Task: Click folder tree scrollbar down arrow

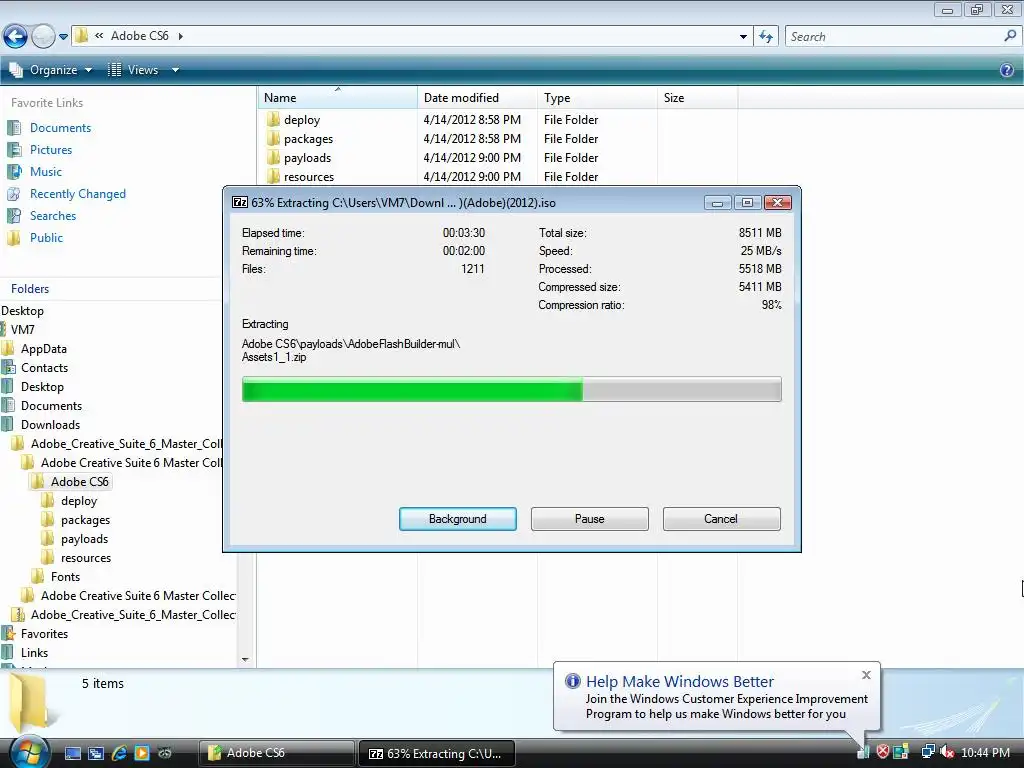Action: coord(245,660)
